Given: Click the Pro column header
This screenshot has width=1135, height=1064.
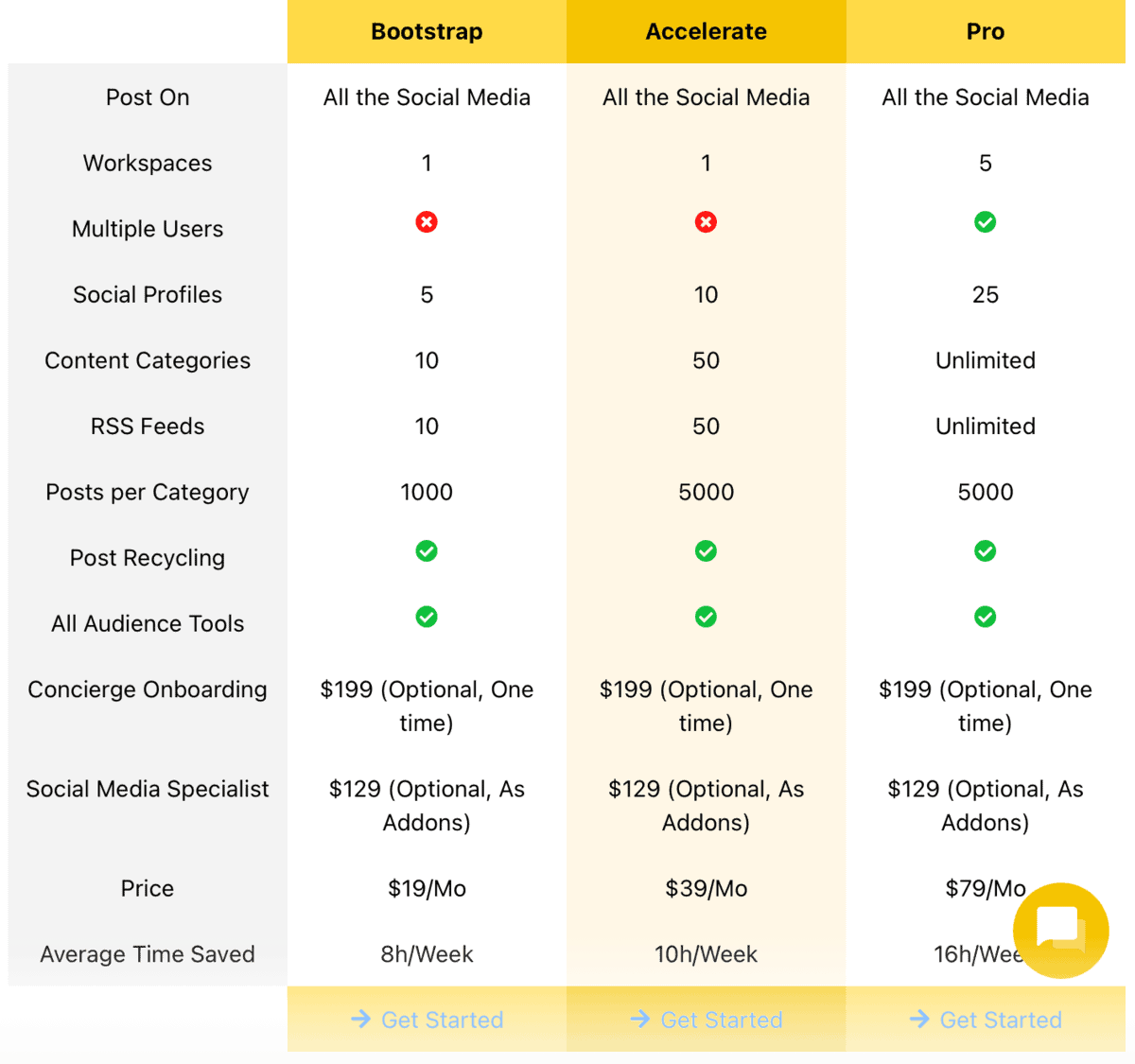Looking at the screenshot, I should [986, 31].
